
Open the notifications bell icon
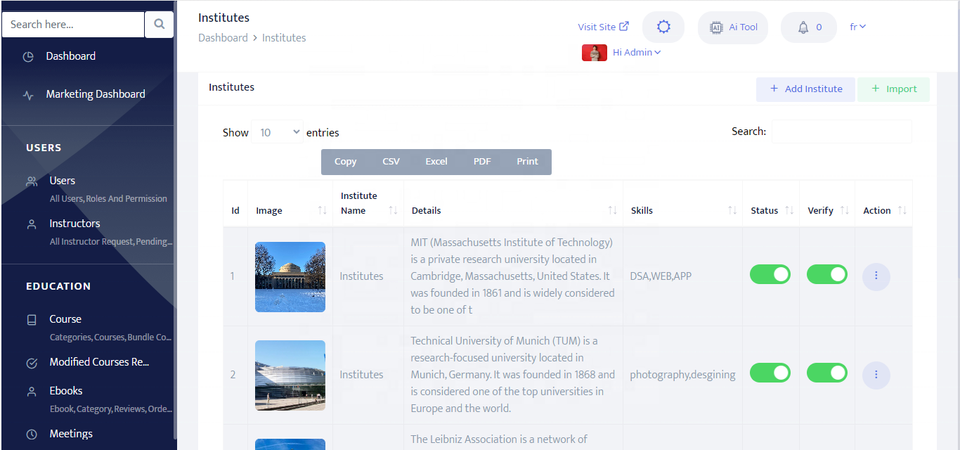pos(803,27)
